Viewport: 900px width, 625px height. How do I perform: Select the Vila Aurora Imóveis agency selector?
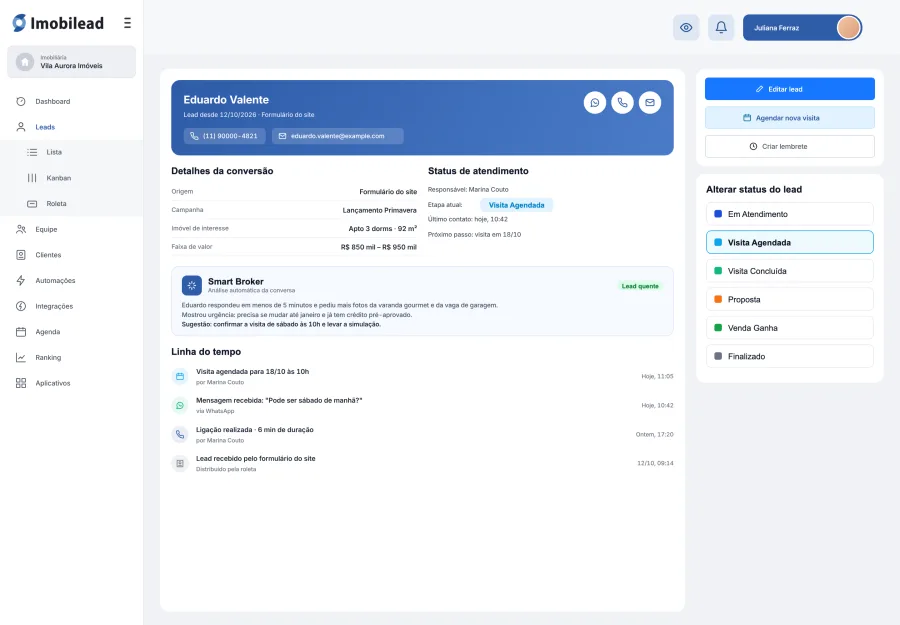pos(71,61)
